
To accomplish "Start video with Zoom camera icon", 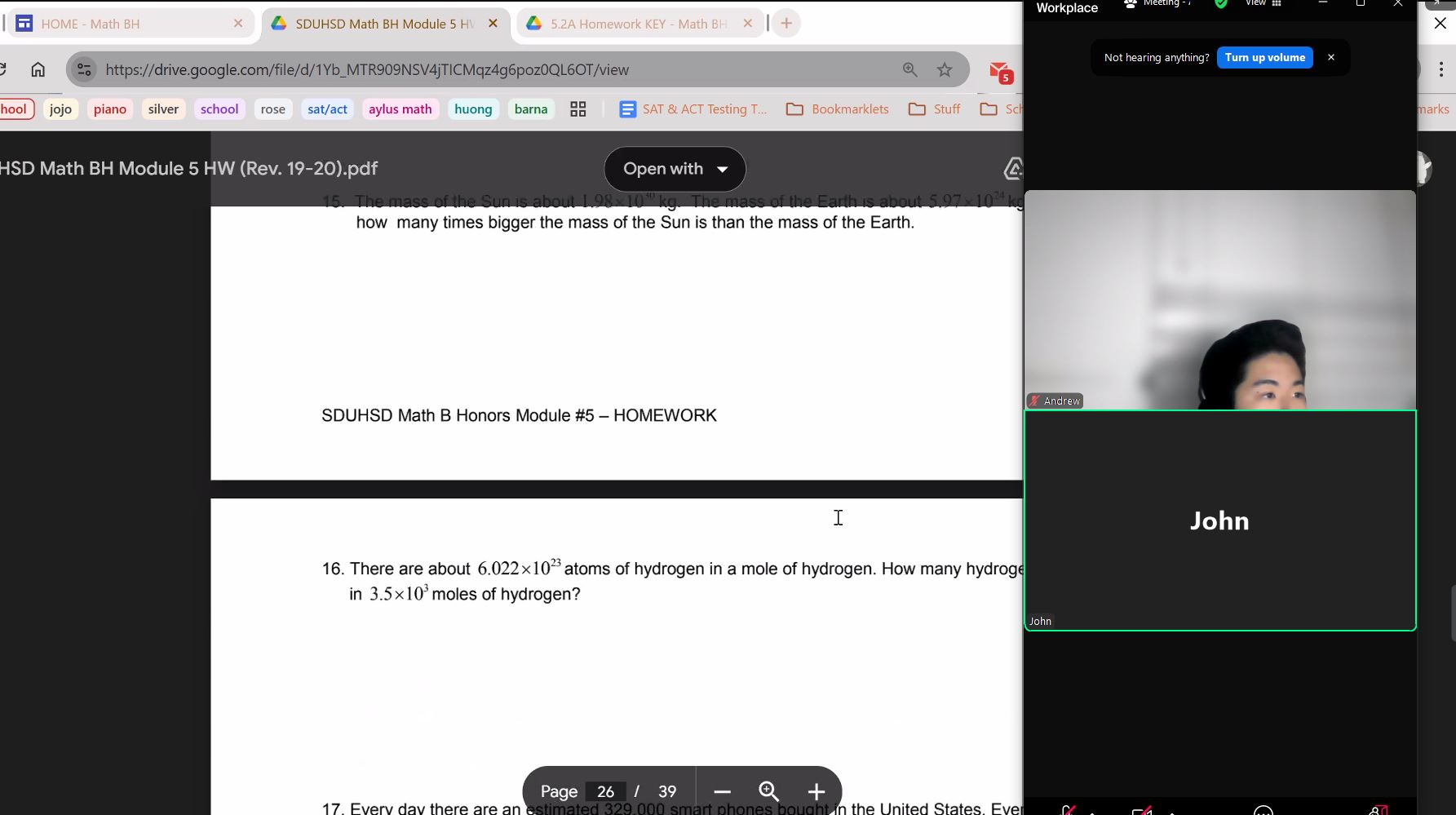I will point(1142,809).
